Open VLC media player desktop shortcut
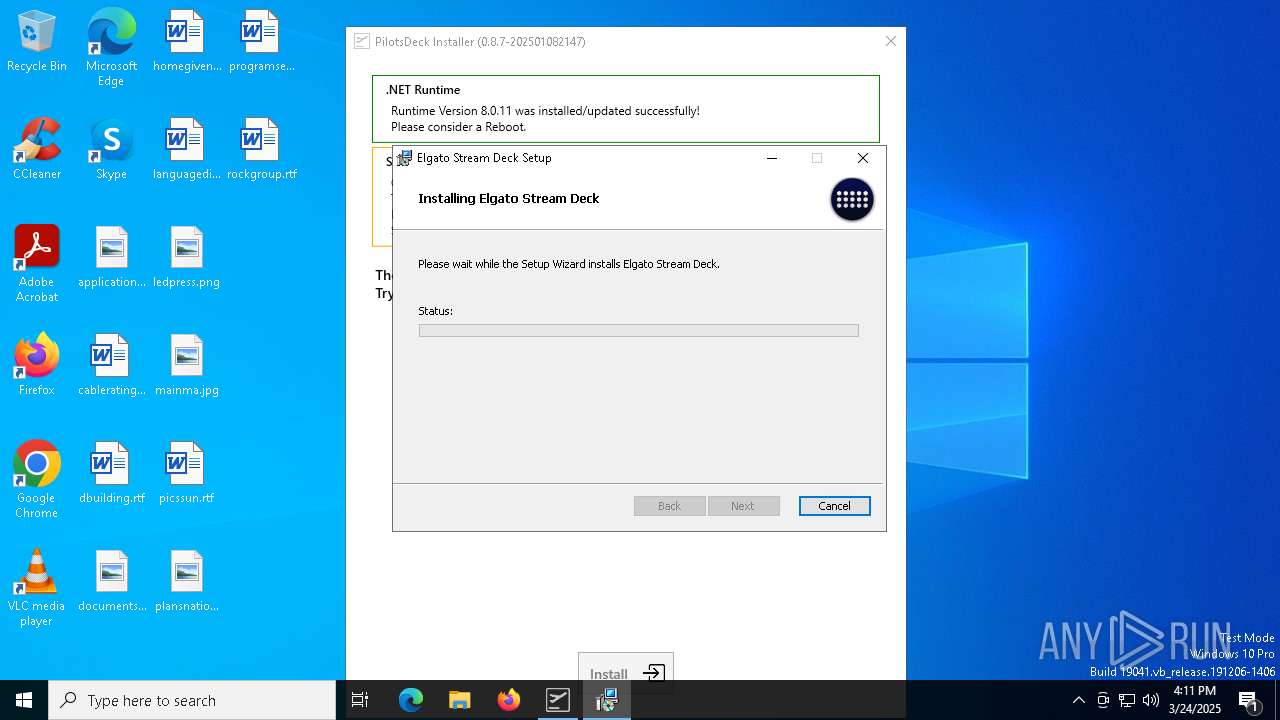This screenshot has width=1280, height=720. pos(37,588)
